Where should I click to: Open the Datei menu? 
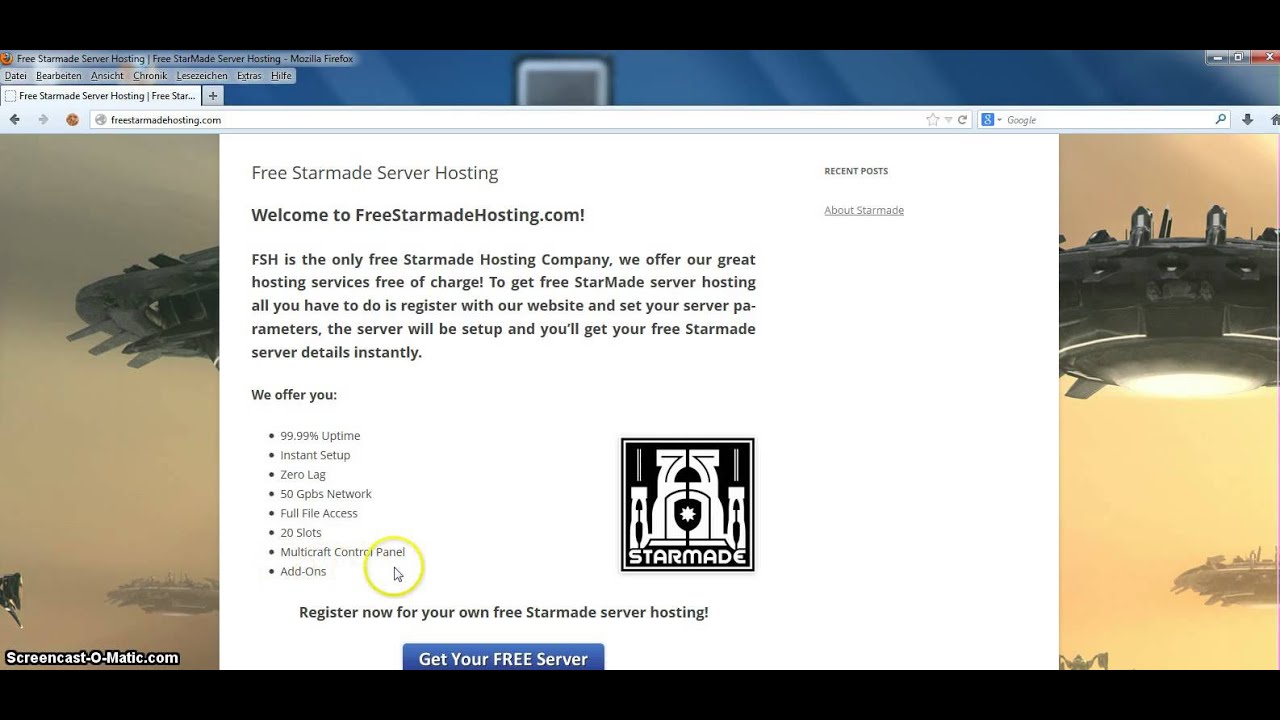[15, 76]
